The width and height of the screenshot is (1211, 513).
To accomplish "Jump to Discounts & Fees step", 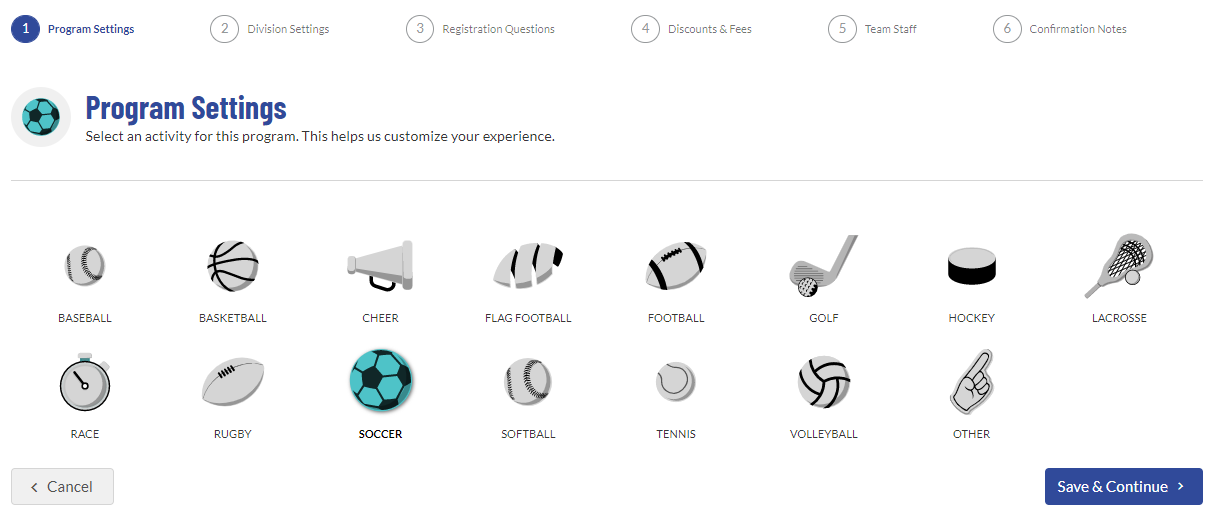I will pyautogui.click(x=692, y=29).
